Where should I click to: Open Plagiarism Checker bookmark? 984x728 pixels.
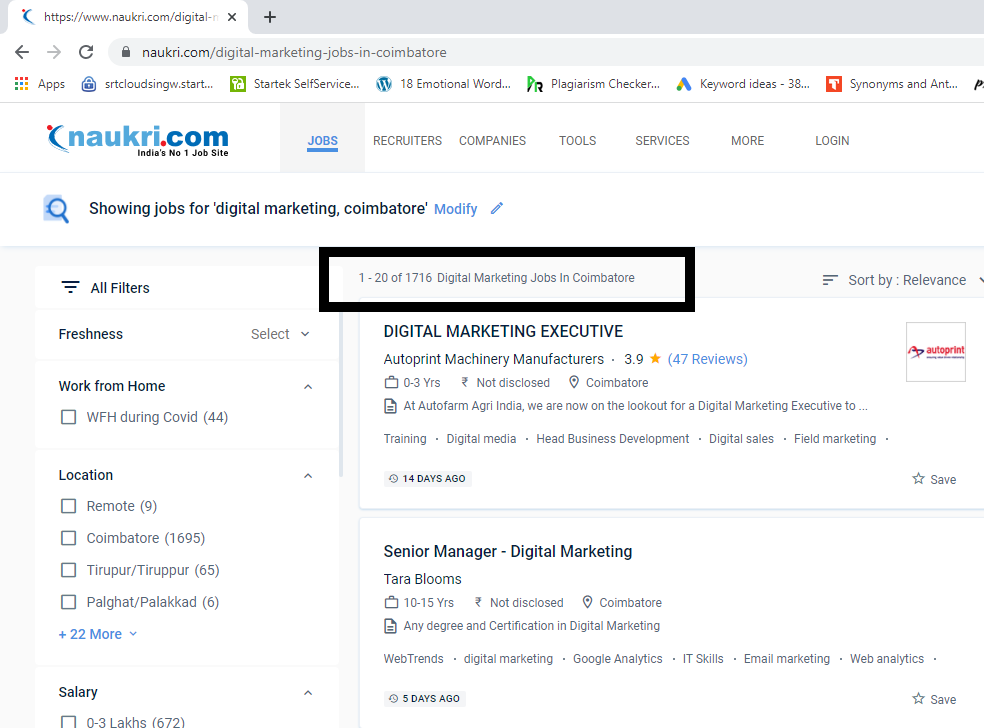click(594, 83)
